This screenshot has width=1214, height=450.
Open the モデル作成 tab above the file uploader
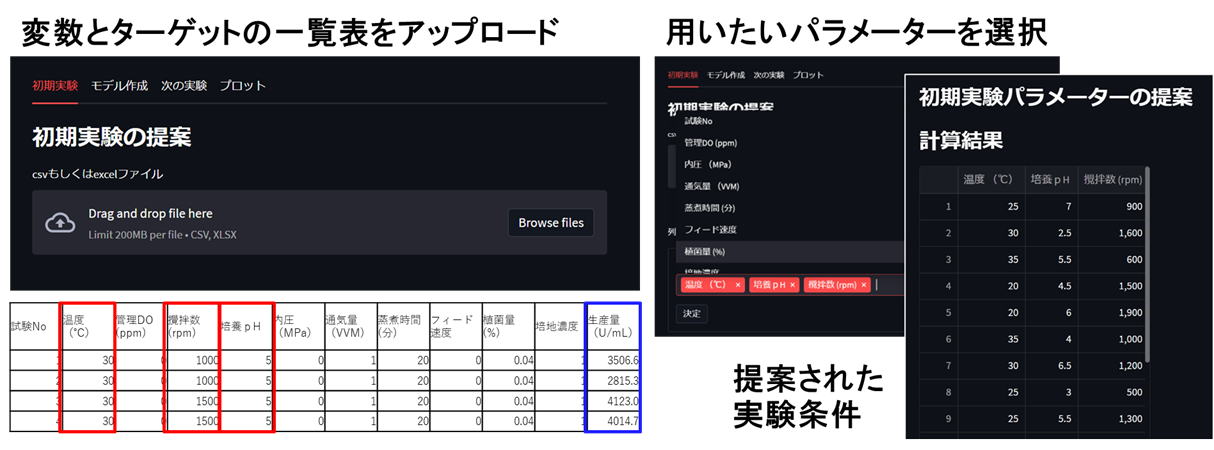click(x=119, y=85)
